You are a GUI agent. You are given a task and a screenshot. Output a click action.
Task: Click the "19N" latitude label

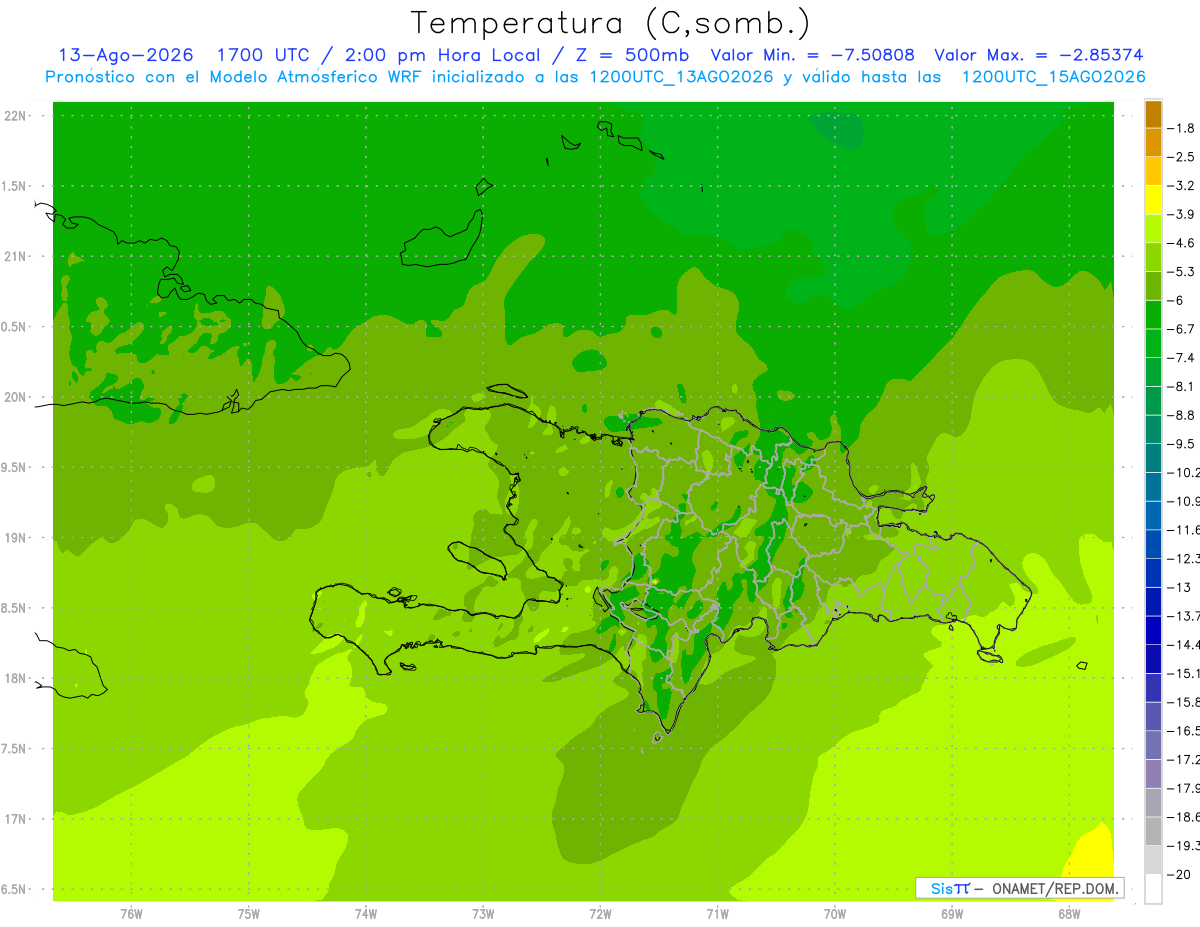coord(17,538)
